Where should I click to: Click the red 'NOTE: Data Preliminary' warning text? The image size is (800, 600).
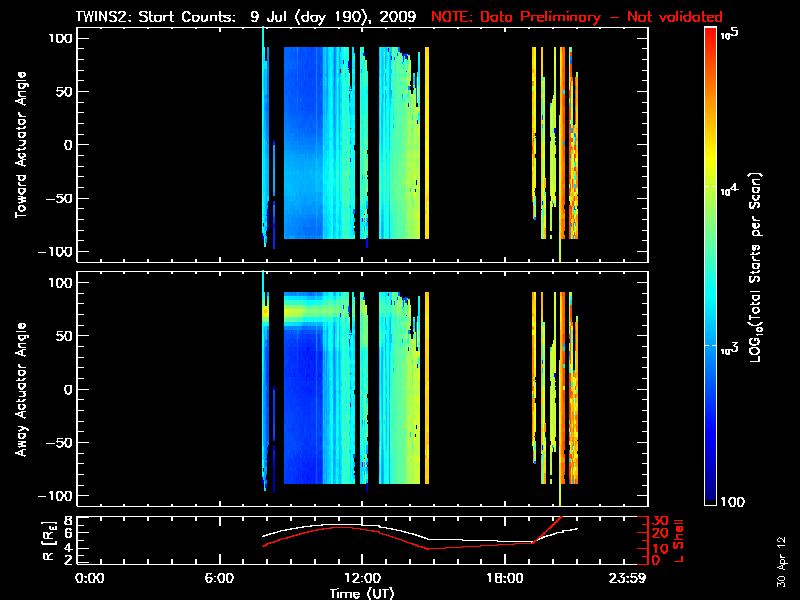tap(576, 17)
